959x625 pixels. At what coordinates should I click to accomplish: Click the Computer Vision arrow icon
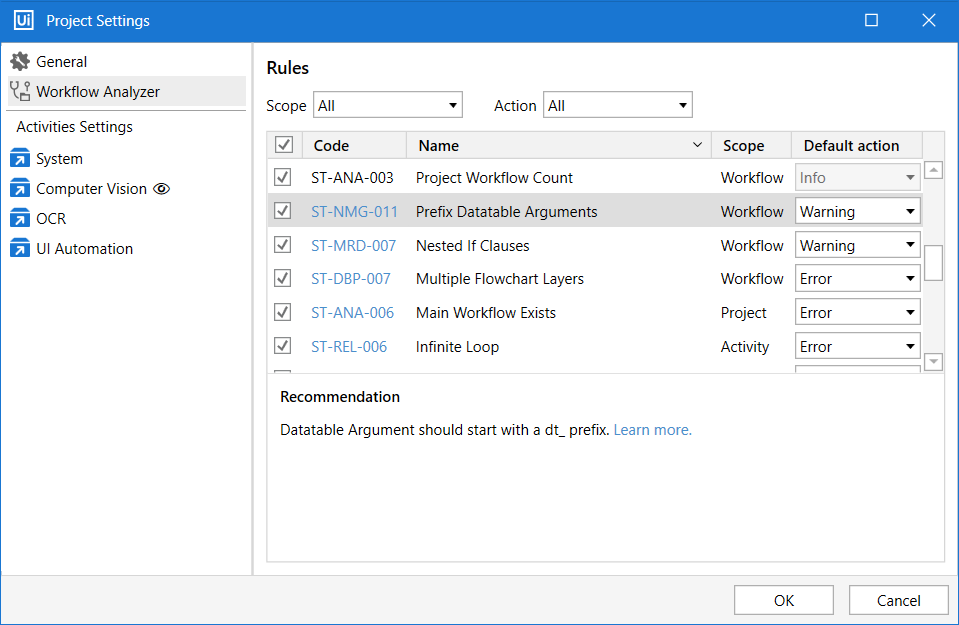click(x=20, y=189)
